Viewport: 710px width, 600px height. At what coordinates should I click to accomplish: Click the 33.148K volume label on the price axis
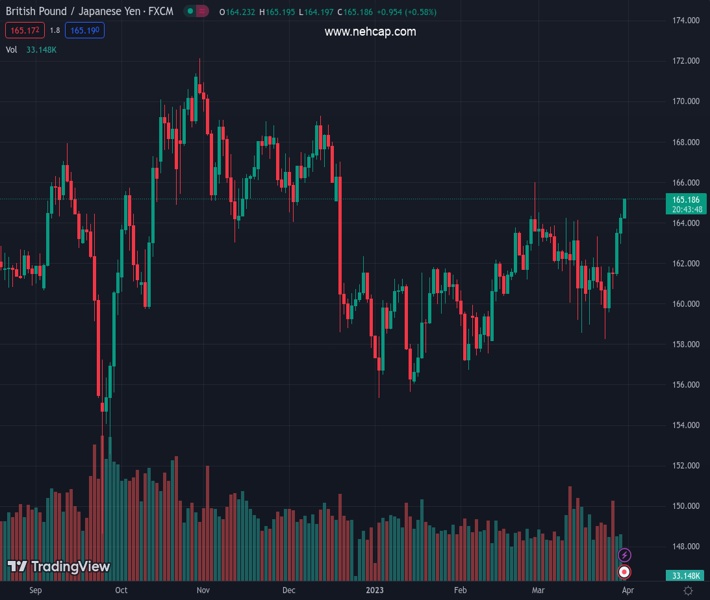tap(687, 576)
